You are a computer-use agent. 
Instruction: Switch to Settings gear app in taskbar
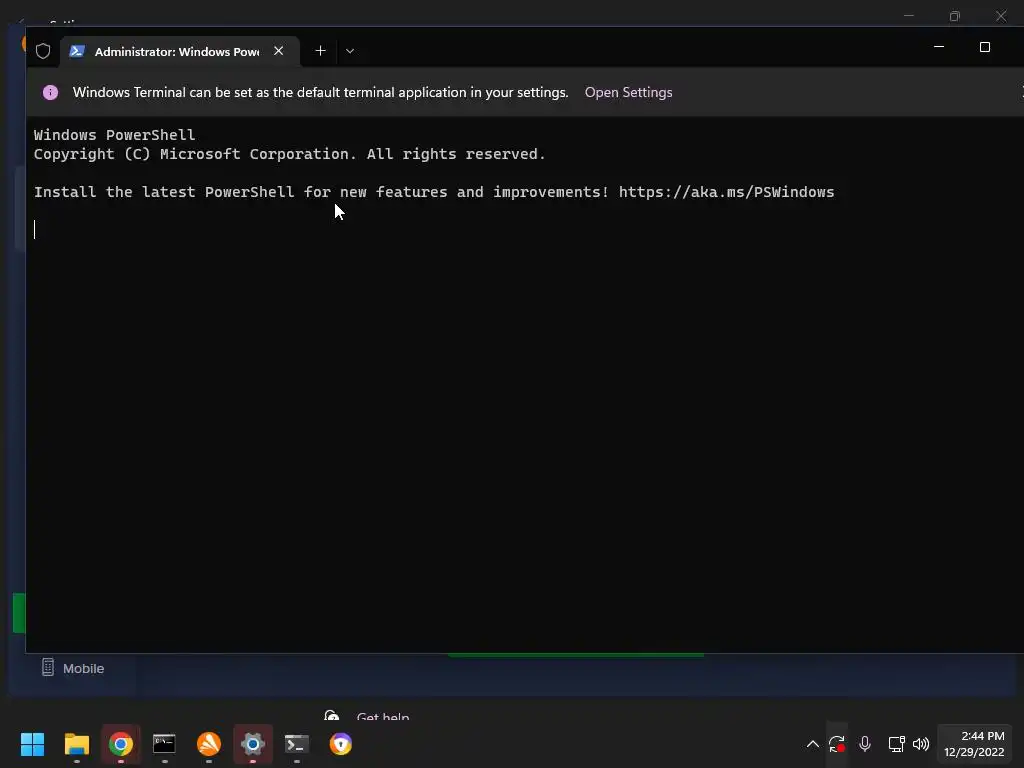pos(253,744)
